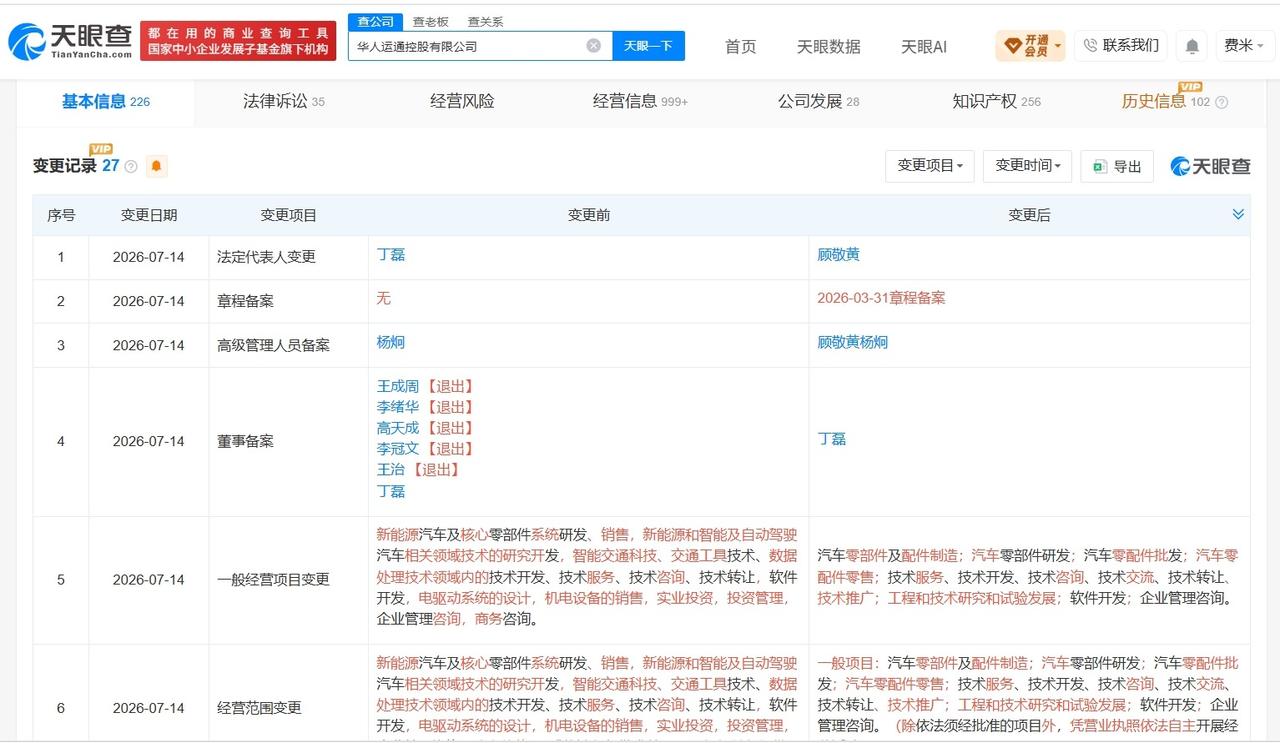Click the 变更后 column header
This screenshot has height=743, width=1280.
click(x=1029, y=215)
